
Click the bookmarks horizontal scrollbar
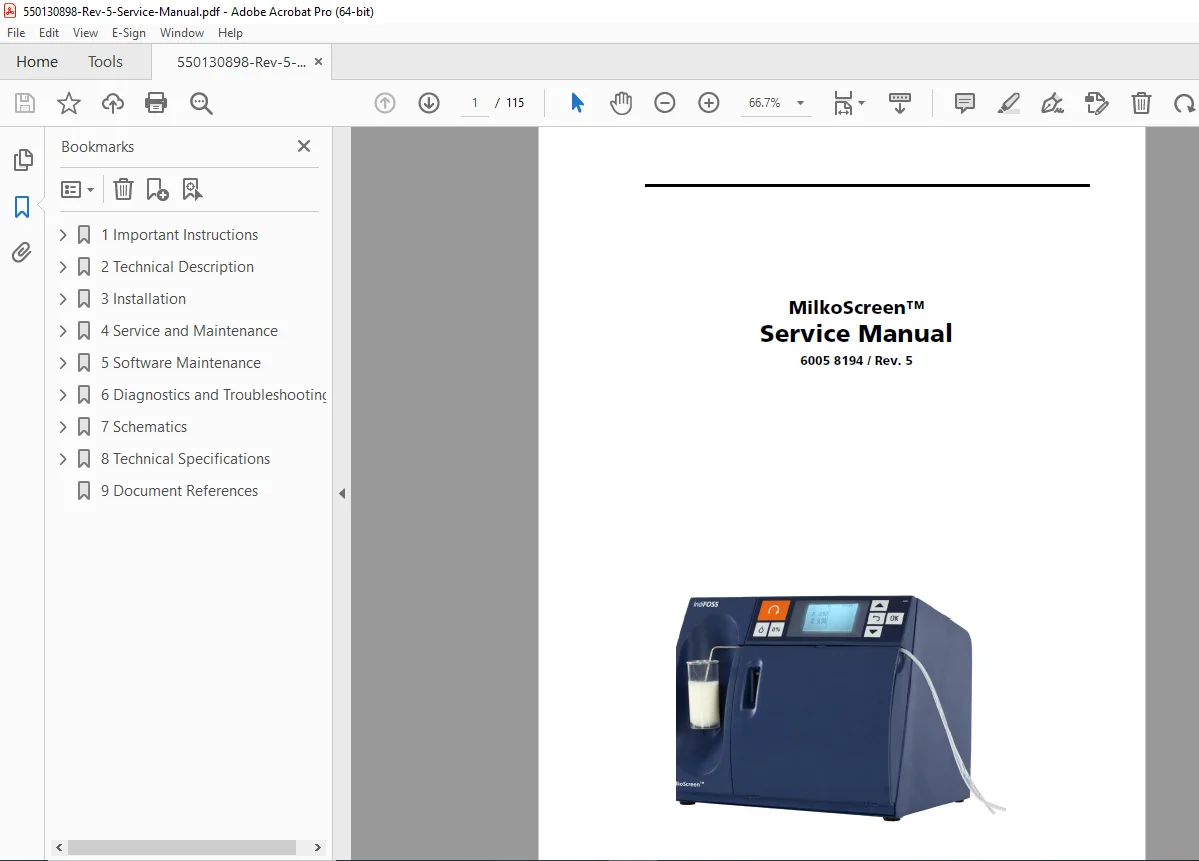182,847
